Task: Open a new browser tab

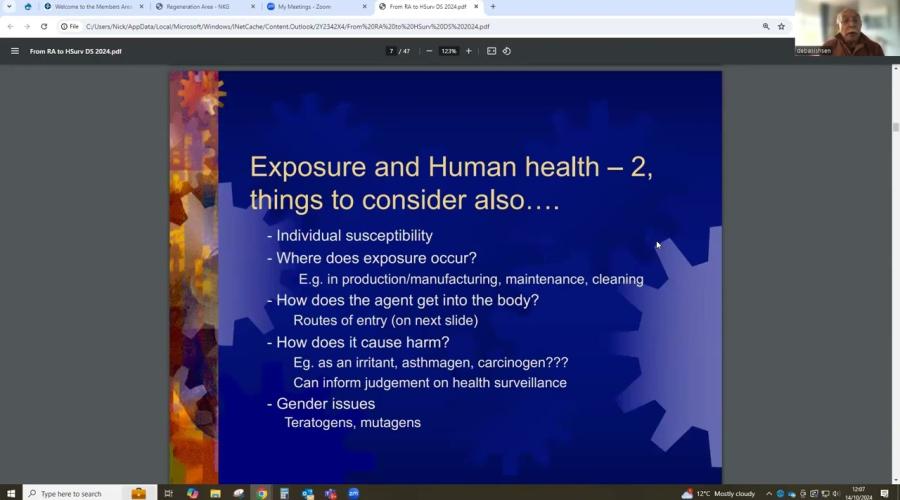Action: pyautogui.click(x=492, y=7)
